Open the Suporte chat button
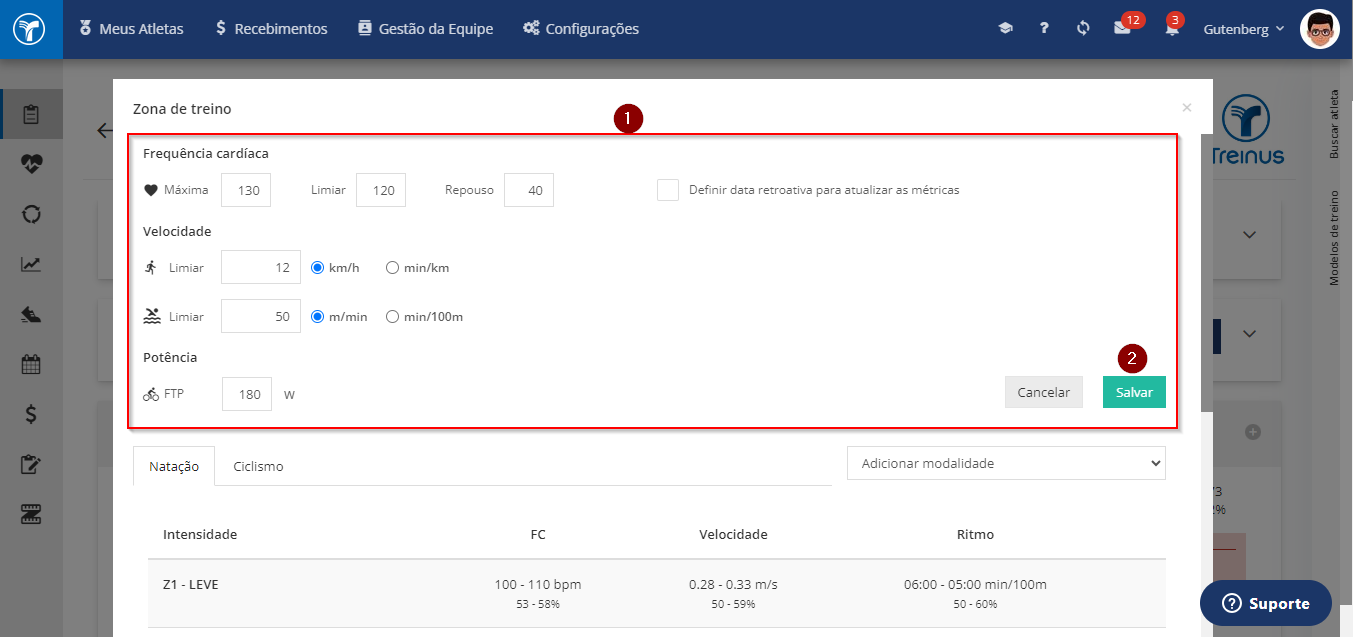This screenshot has width=1353, height=637. (x=1266, y=603)
